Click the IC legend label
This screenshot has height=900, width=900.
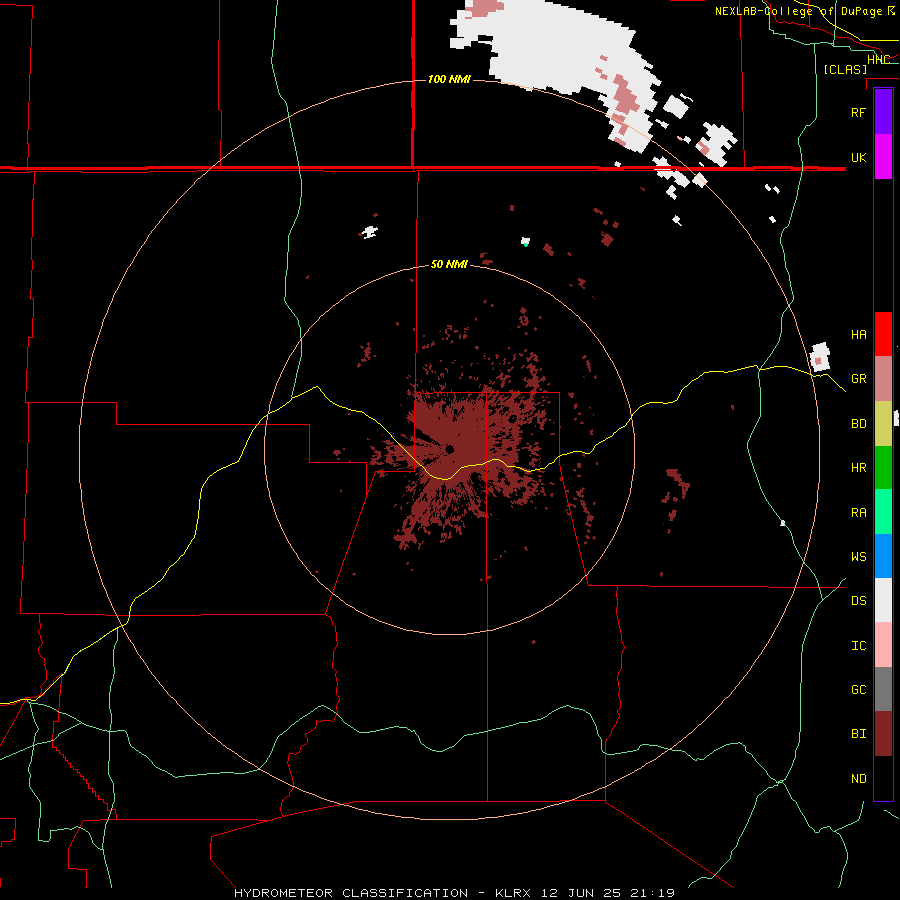[x=858, y=646]
